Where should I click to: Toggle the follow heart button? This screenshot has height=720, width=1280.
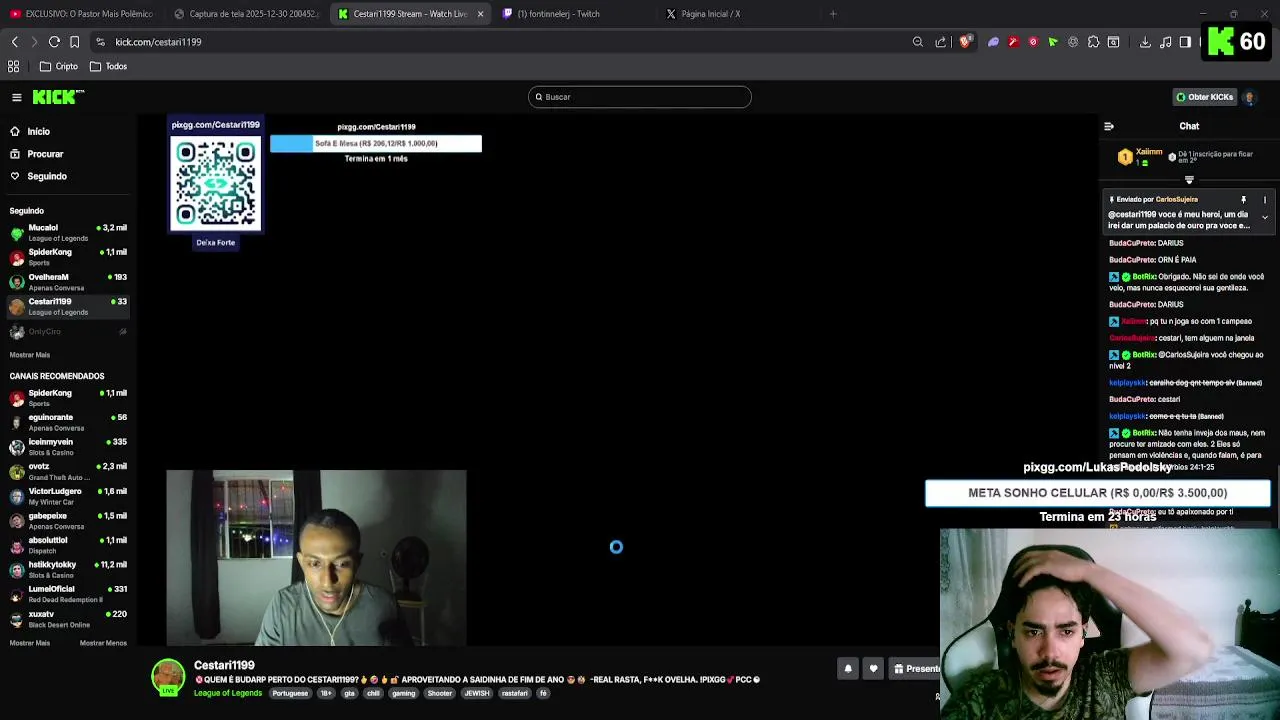[873, 669]
